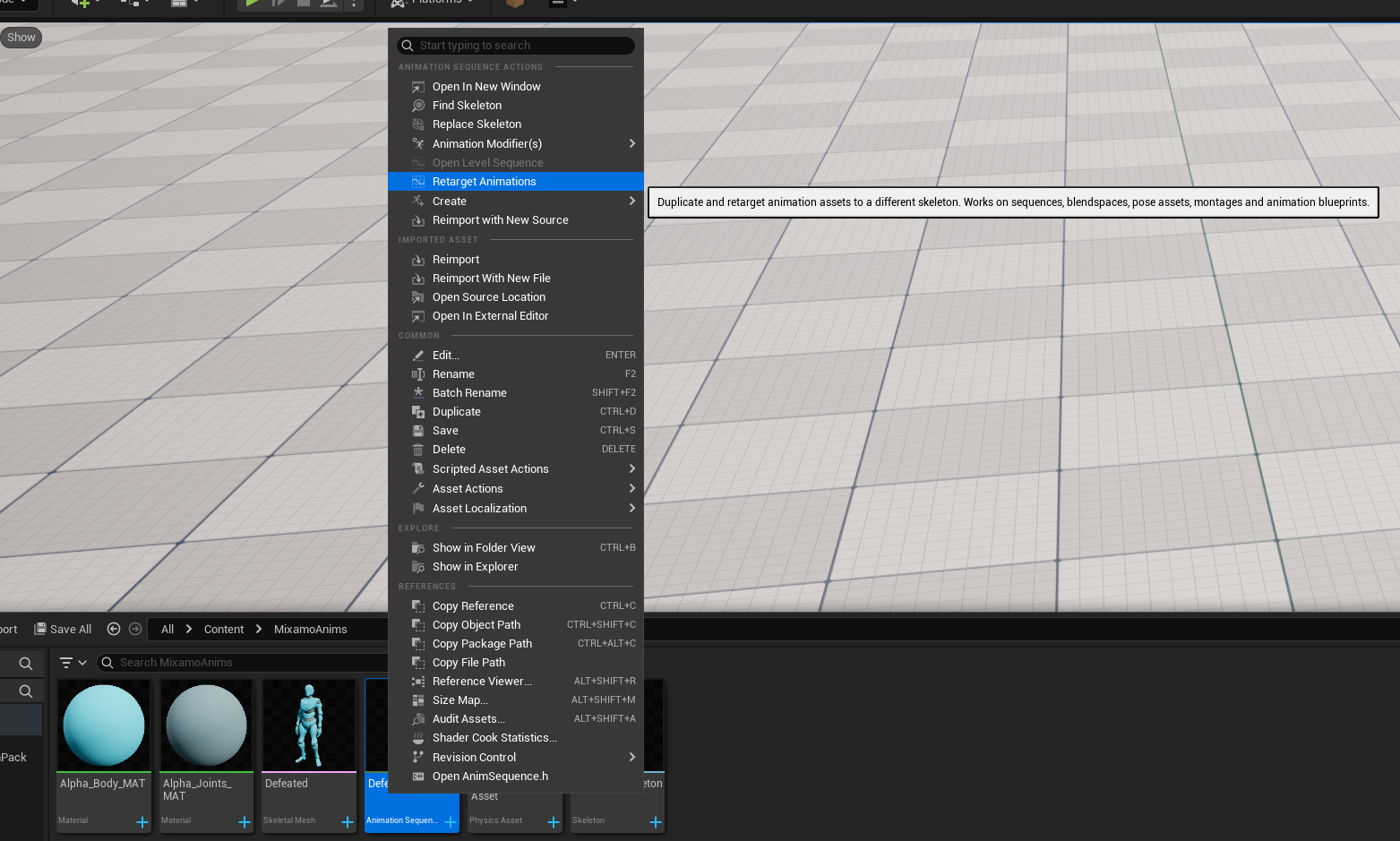
Task: Select Find Skeleton from context menu
Action: coord(467,106)
